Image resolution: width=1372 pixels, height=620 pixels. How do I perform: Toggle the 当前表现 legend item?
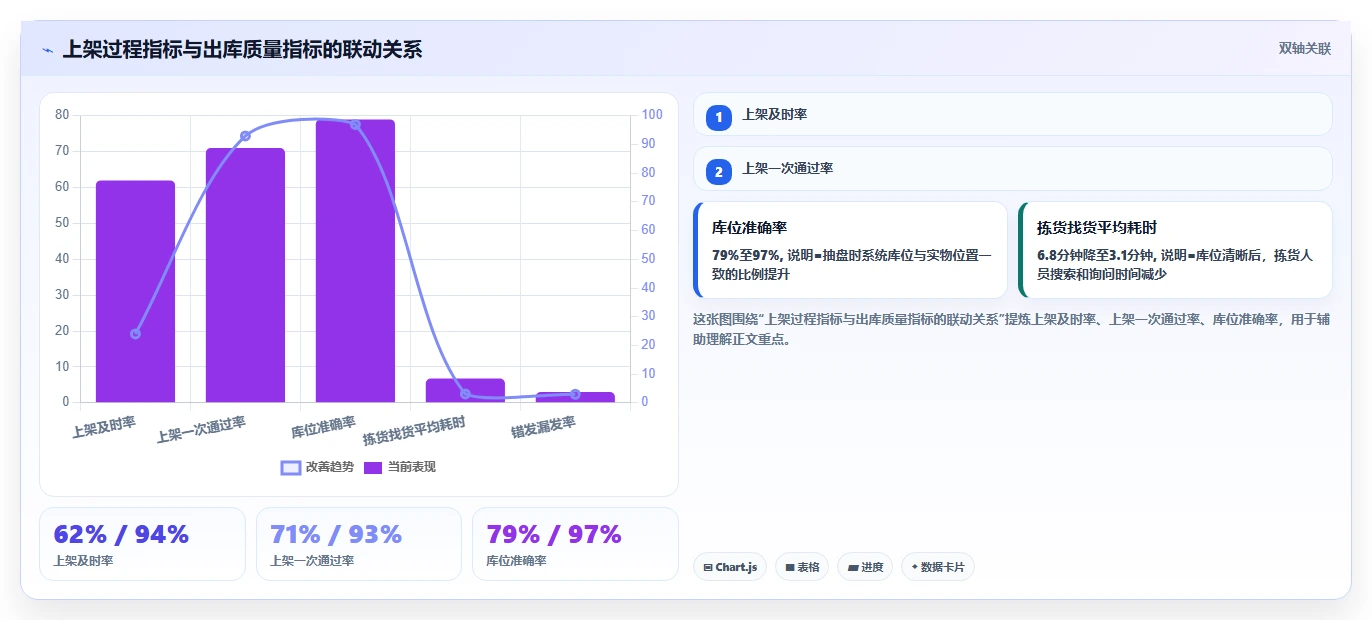400,467
